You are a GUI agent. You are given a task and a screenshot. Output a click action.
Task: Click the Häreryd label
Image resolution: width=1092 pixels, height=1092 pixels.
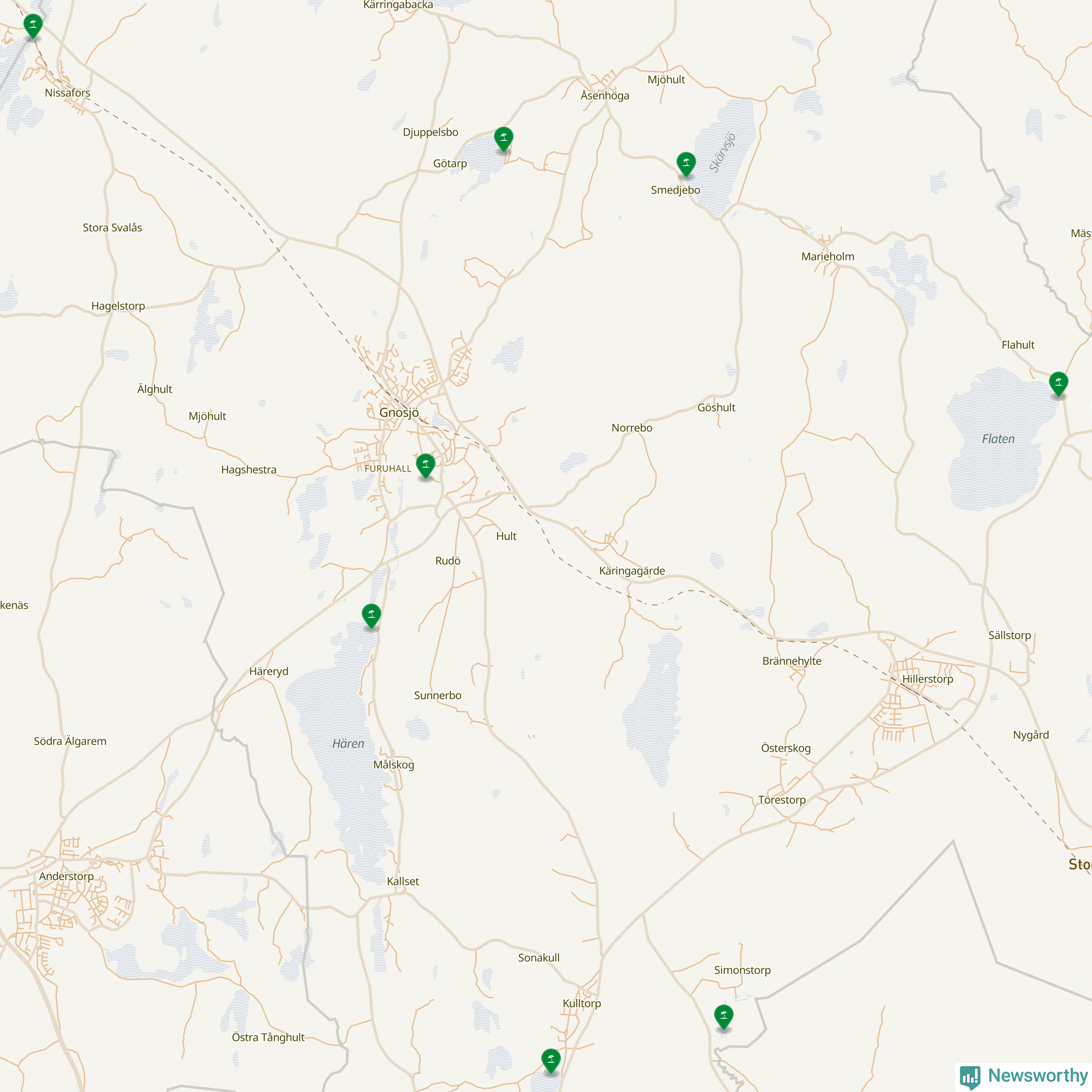(x=268, y=671)
